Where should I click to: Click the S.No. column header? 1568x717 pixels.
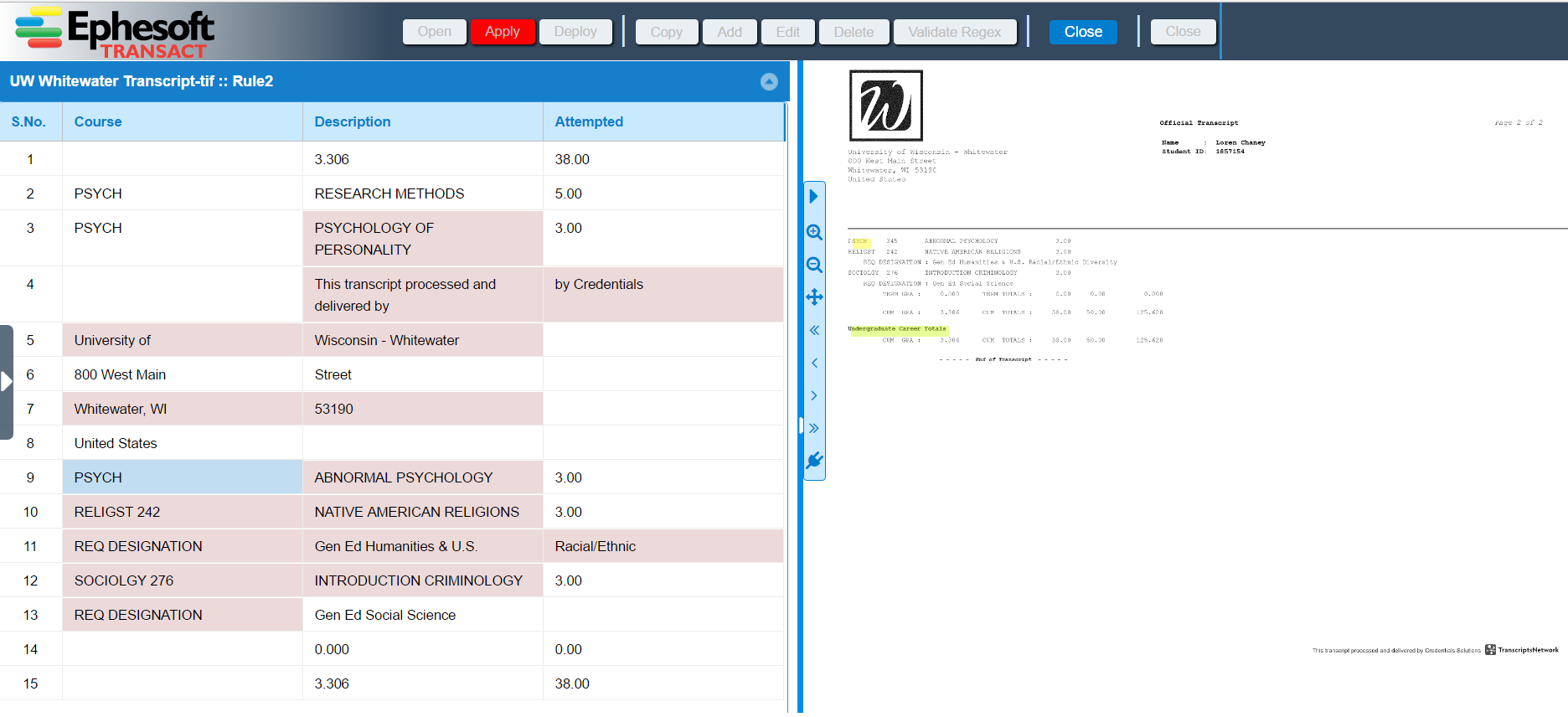coord(31,122)
